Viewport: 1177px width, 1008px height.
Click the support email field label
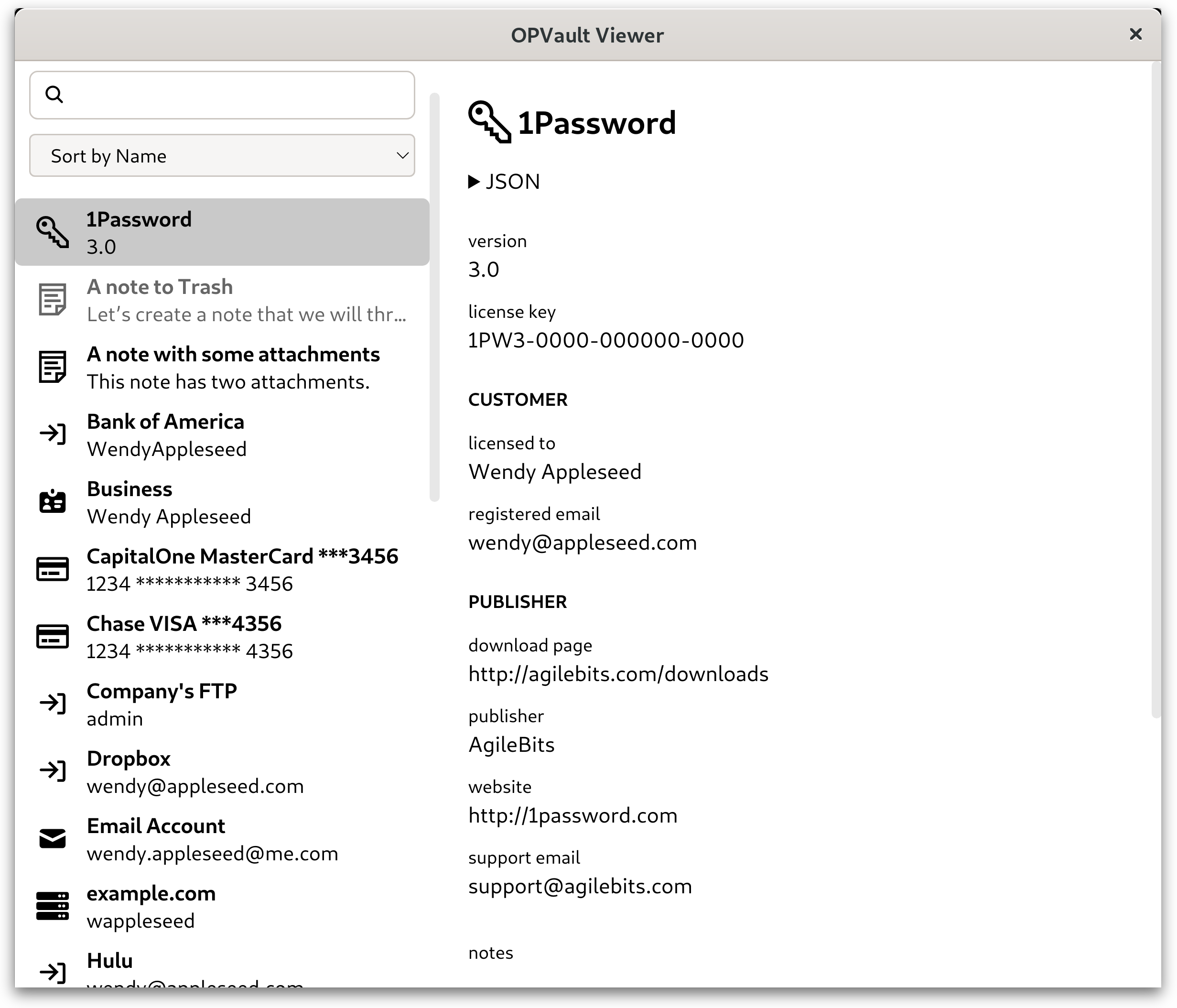(x=524, y=857)
